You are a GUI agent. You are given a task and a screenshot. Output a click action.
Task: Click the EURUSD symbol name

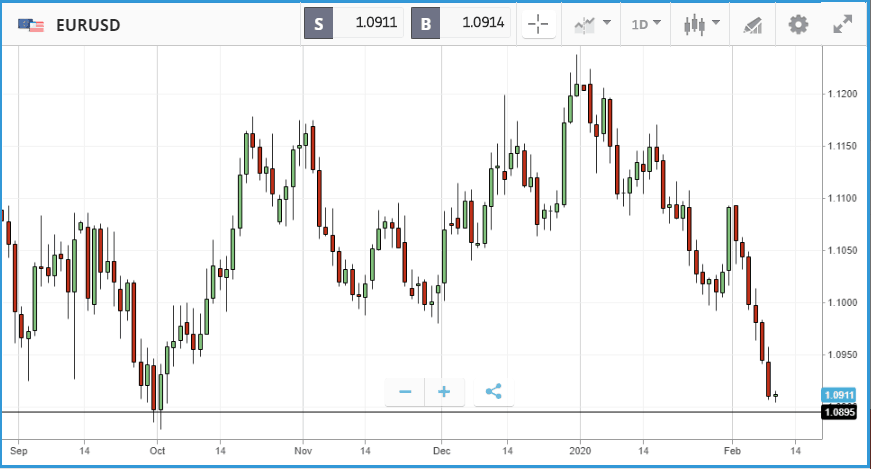tap(88, 26)
